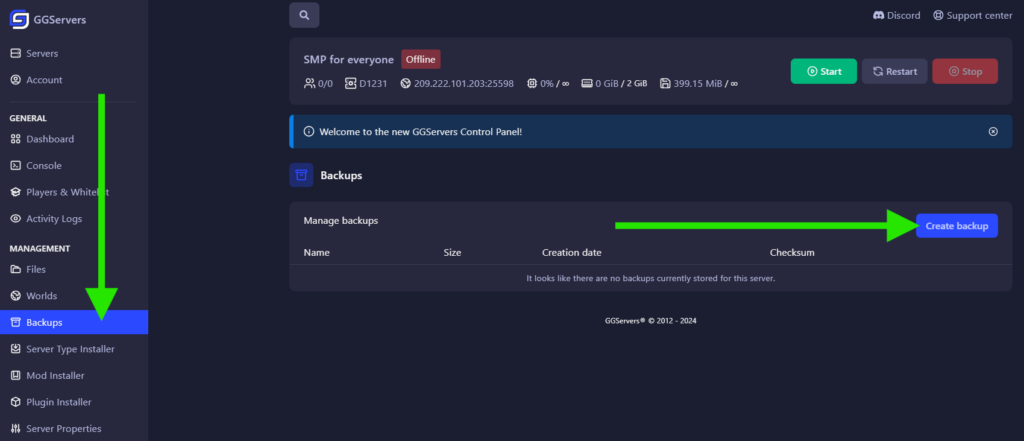Viewport: 1024px width, 441px height.
Task: Start the SMP for everyone server
Action: (x=823, y=71)
